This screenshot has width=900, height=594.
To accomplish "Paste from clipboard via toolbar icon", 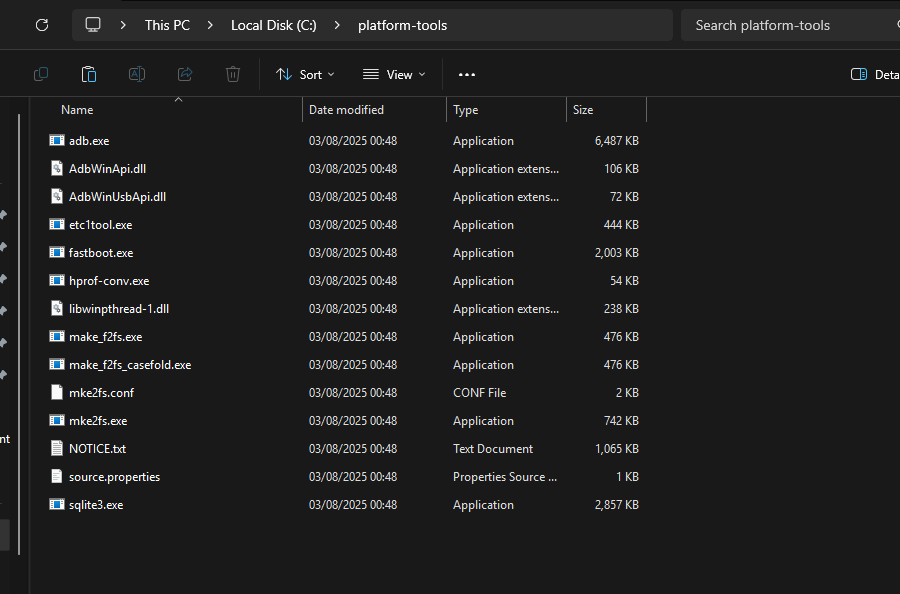I will coord(88,74).
